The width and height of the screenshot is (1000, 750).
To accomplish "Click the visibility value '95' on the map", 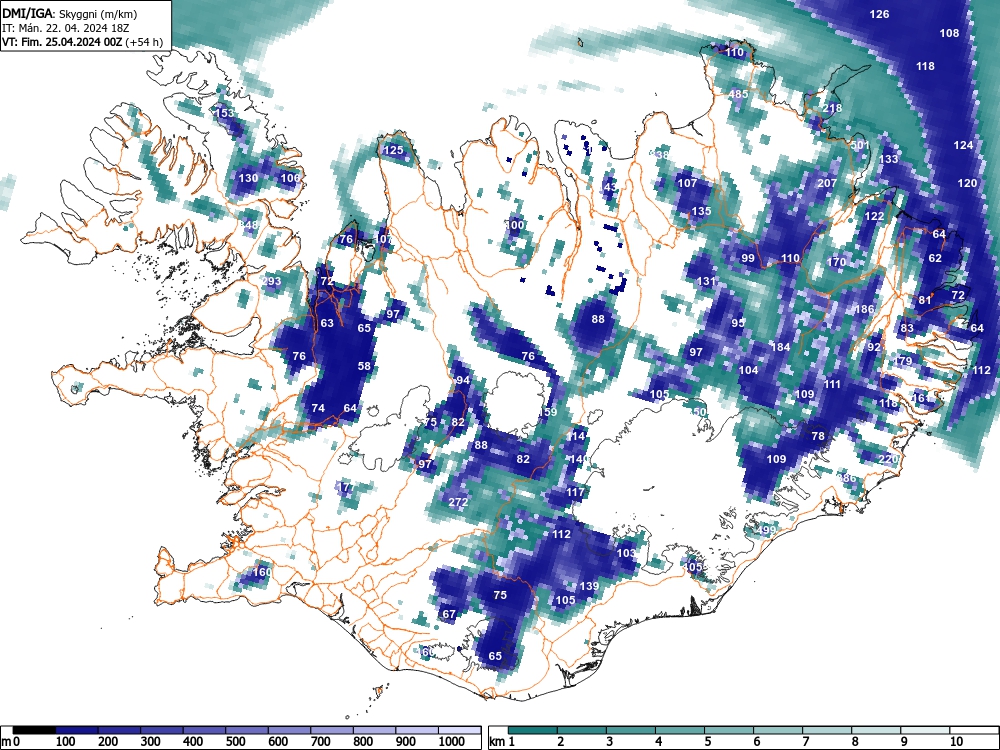I will click(738, 323).
